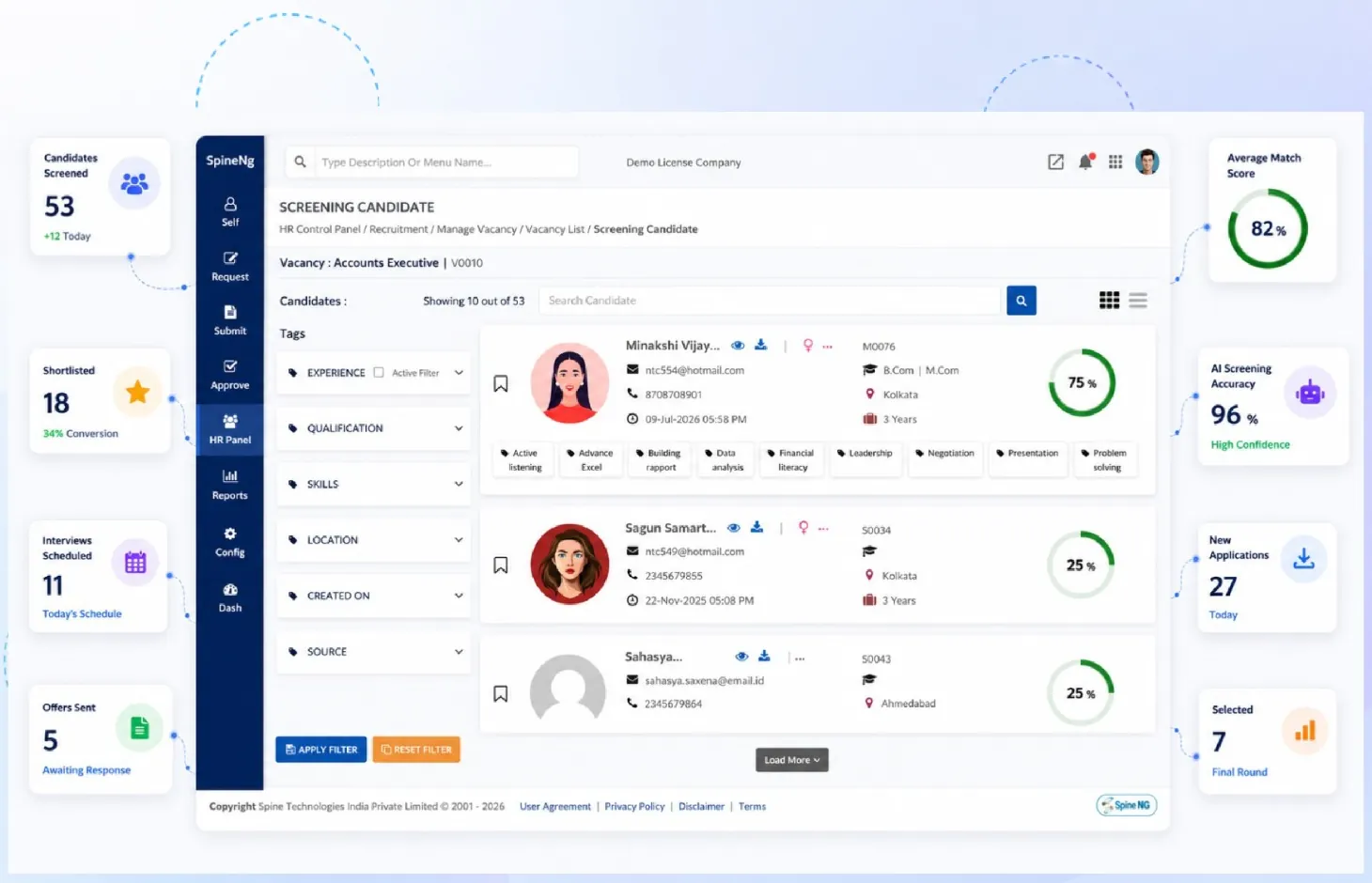Screen dimensions: 1372x883
Task: Click the notification bell icon
Action: [1085, 162]
